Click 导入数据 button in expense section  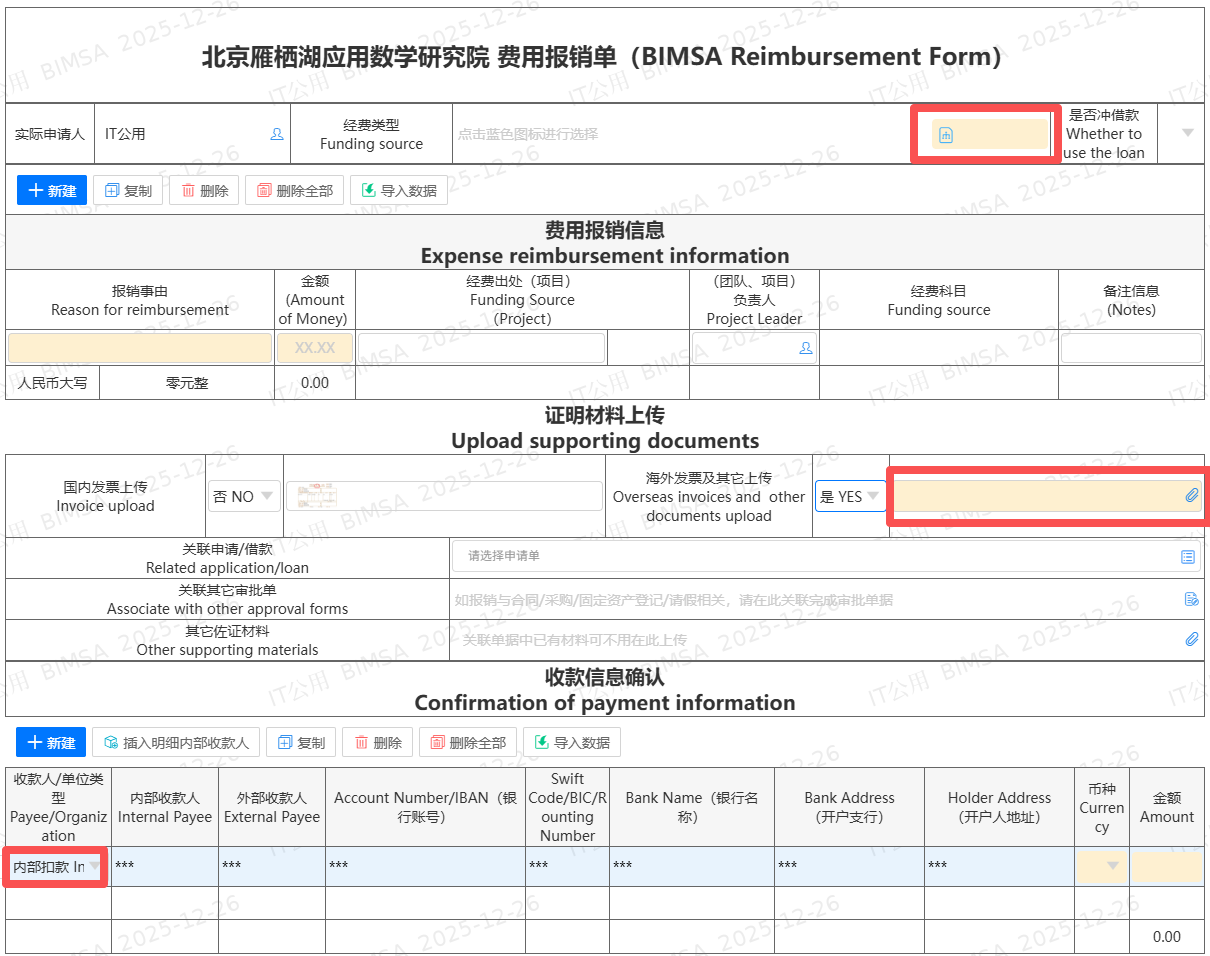click(398, 190)
